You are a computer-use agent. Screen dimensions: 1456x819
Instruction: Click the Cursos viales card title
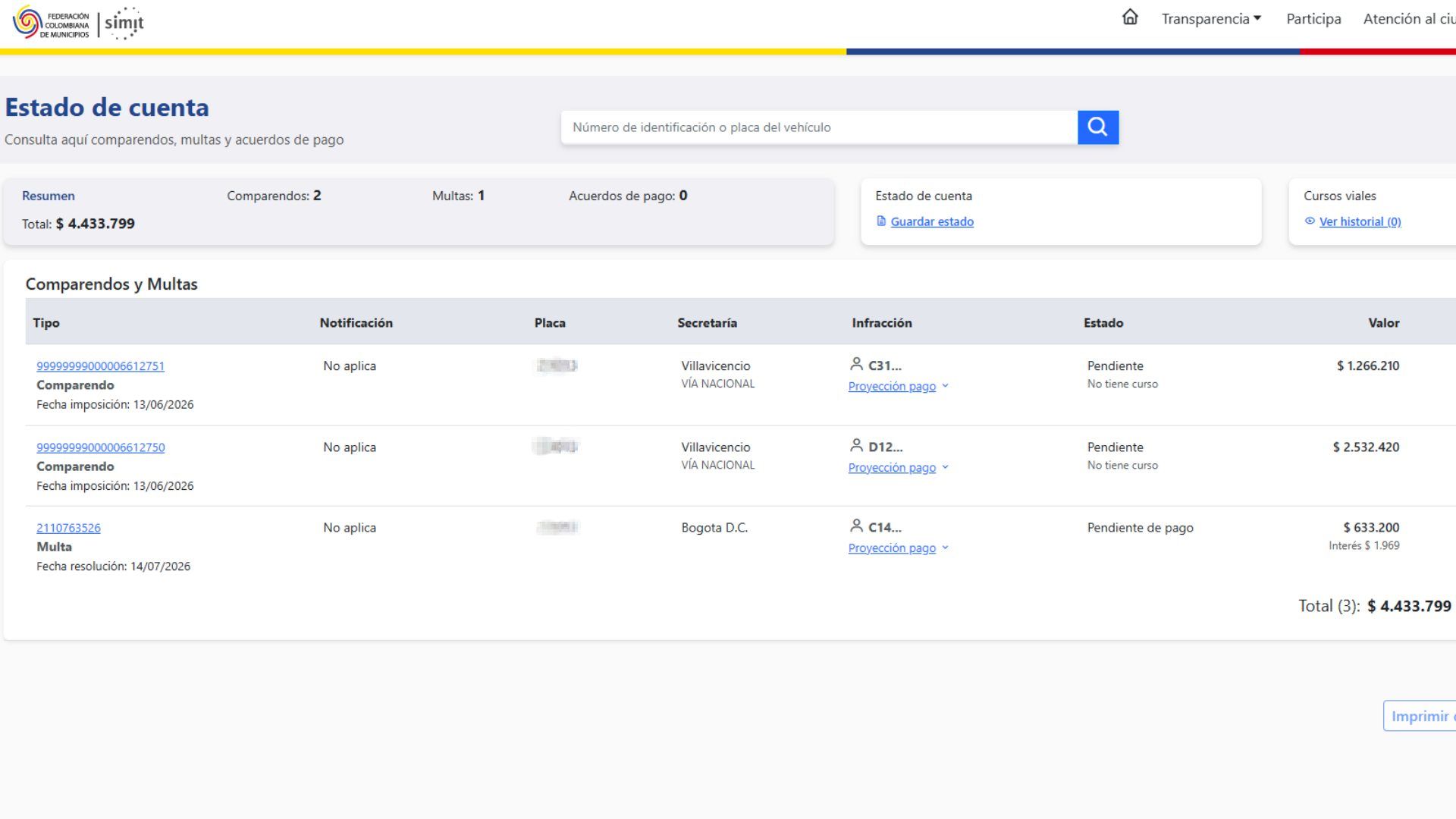pos(1340,196)
